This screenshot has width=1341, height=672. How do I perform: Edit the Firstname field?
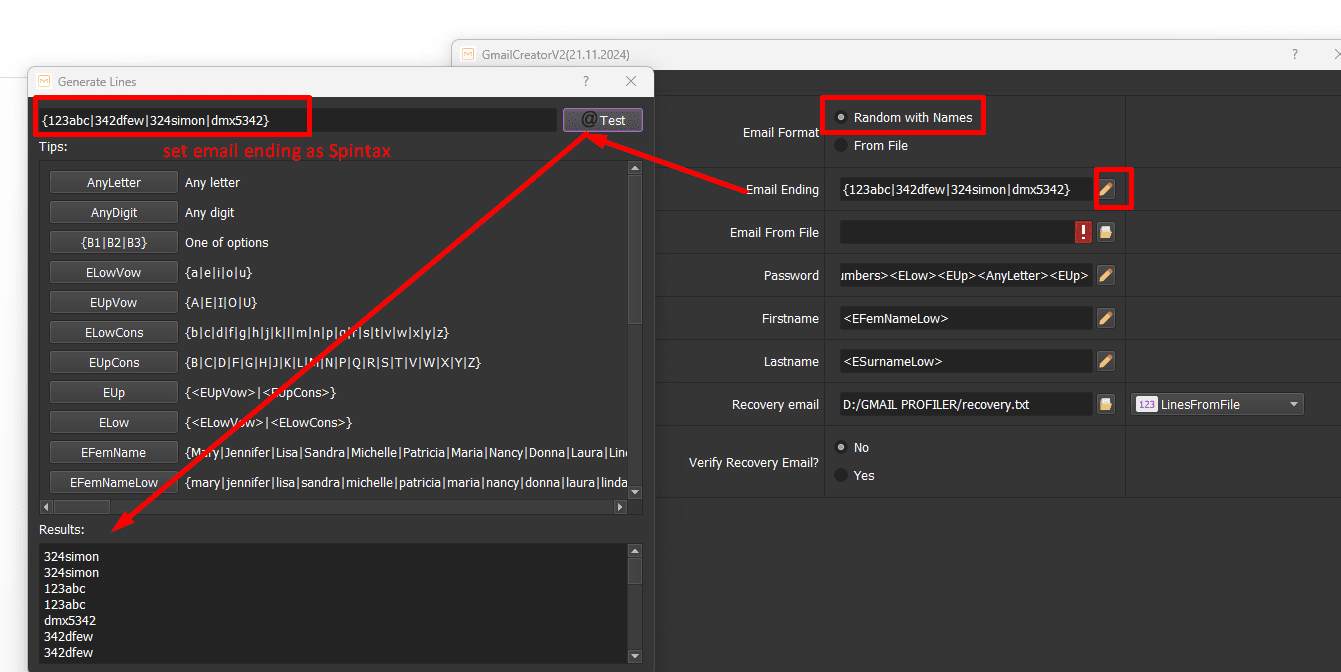[x=966, y=318]
